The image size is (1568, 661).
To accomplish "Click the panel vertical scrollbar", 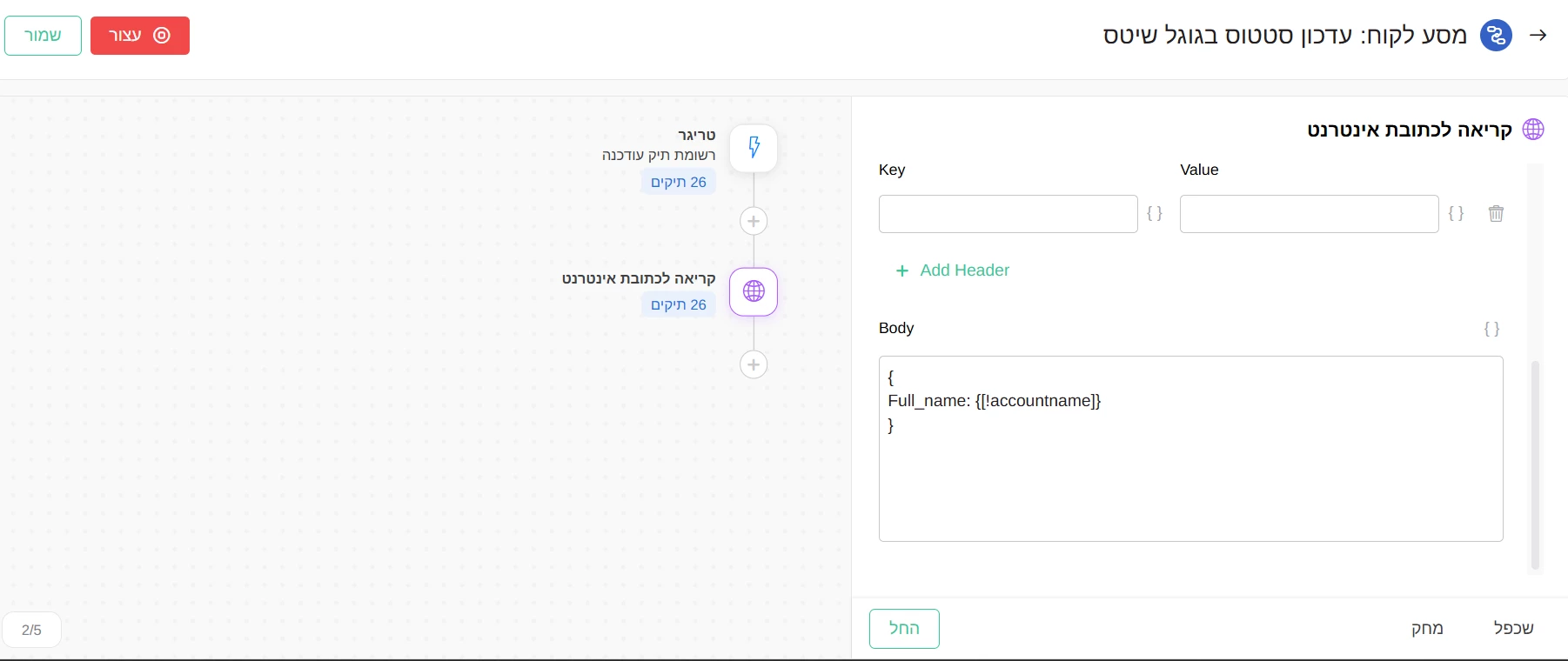I will tap(1535, 465).
